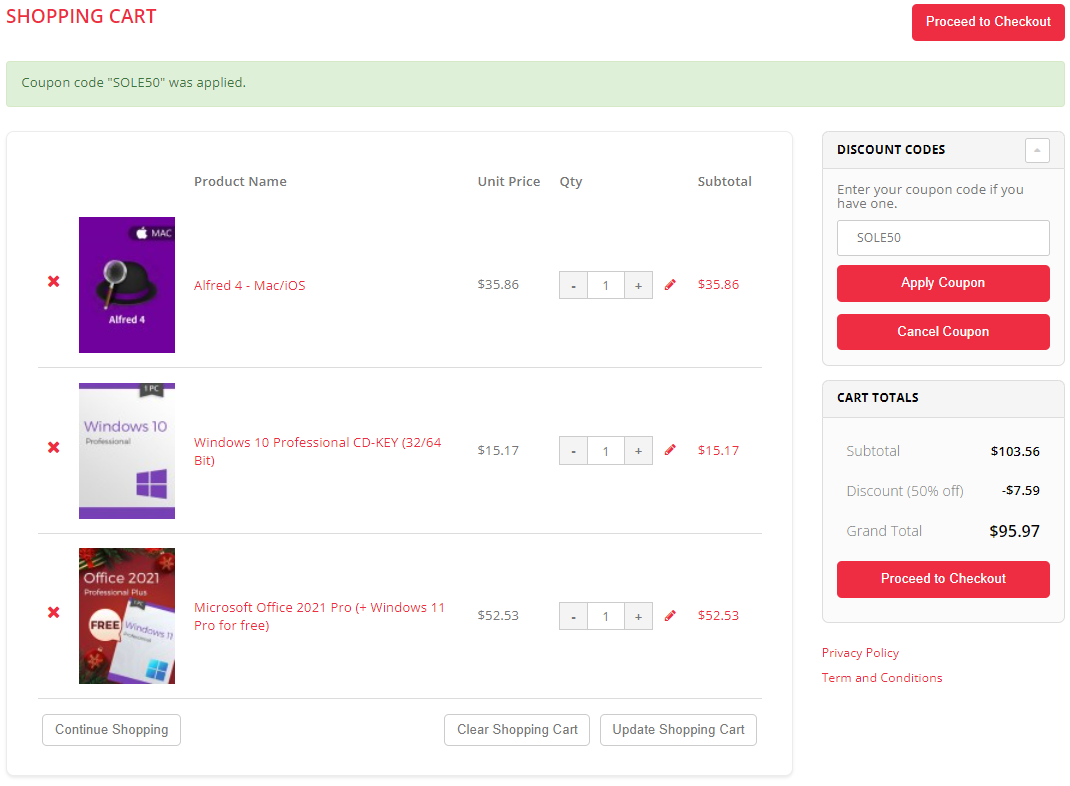Viewport: 1070px width, 786px height.
Task: Click the Cart Totals heading
Action: click(x=878, y=398)
